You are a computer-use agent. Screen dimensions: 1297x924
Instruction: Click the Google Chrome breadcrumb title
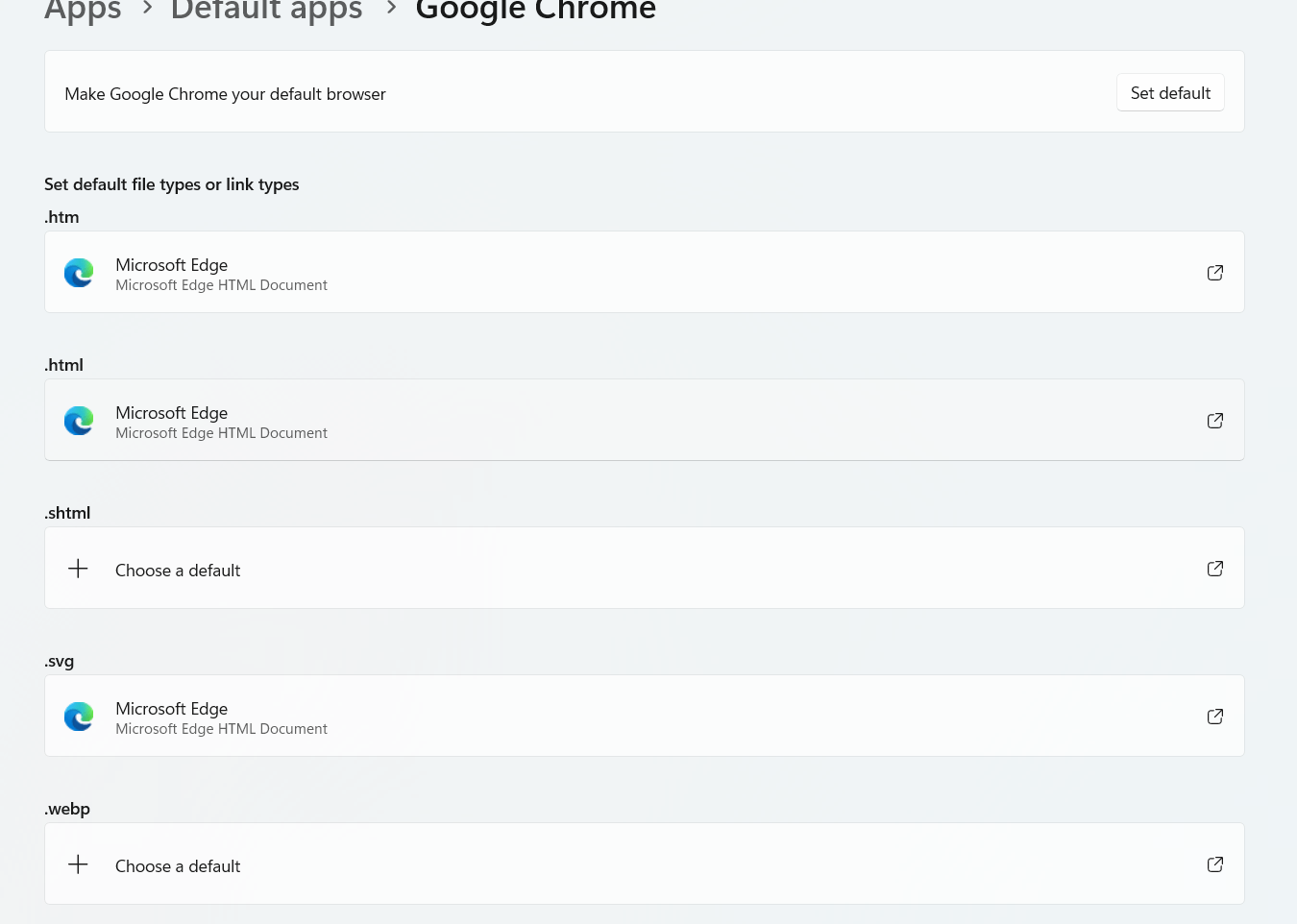coord(536,10)
